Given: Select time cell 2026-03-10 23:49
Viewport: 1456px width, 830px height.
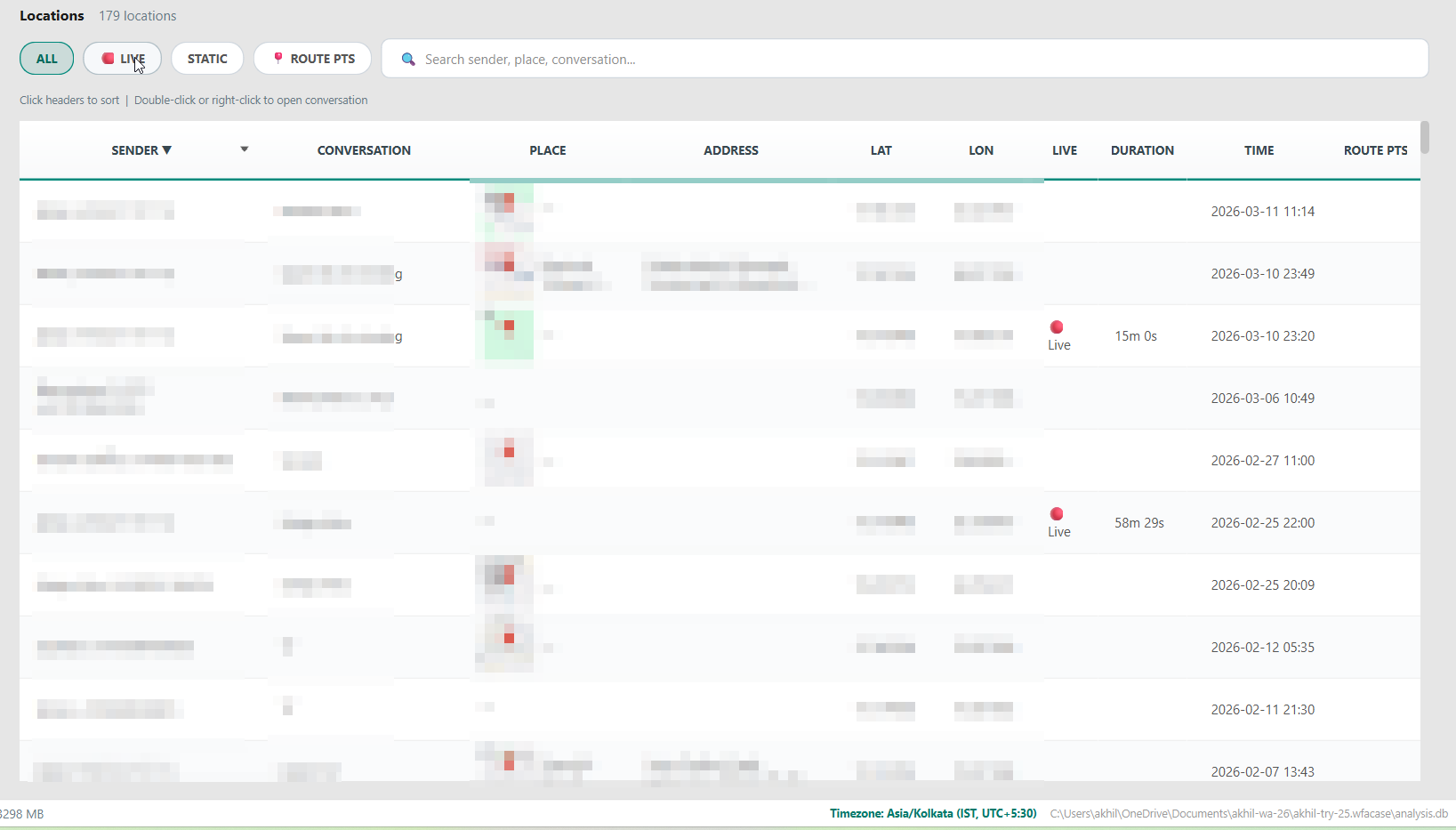Looking at the screenshot, I should pos(1262,274).
